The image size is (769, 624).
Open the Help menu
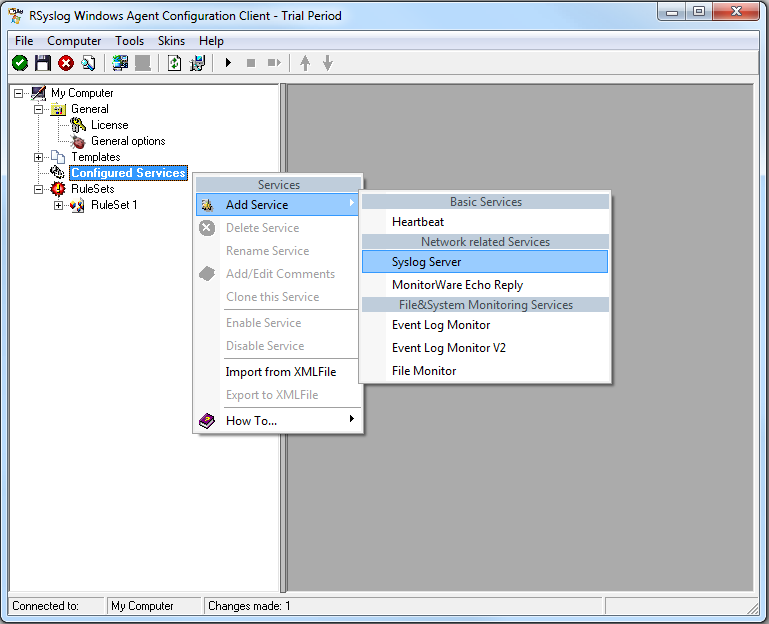211,41
